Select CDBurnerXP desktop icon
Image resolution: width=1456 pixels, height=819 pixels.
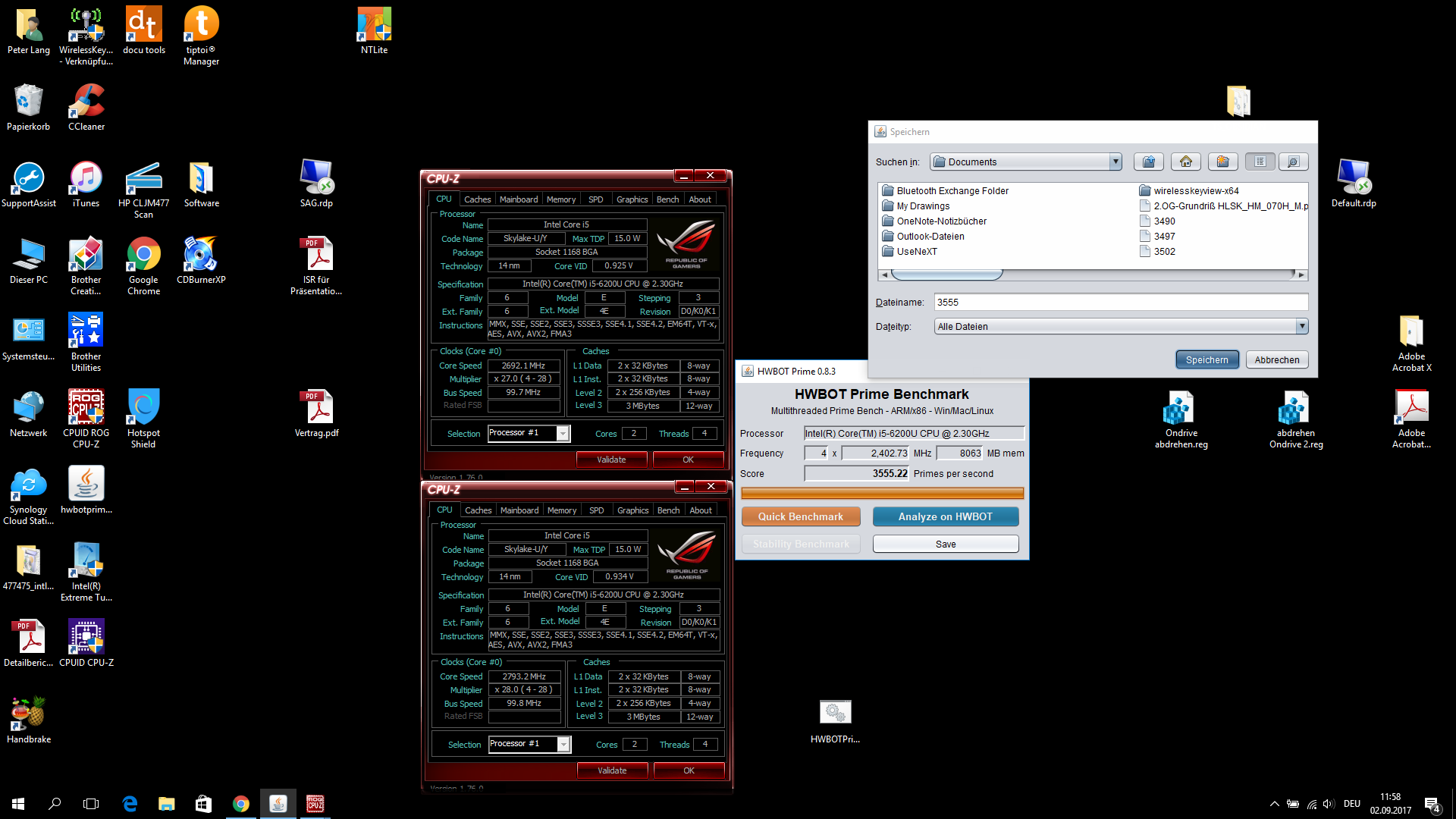[x=201, y=260]
